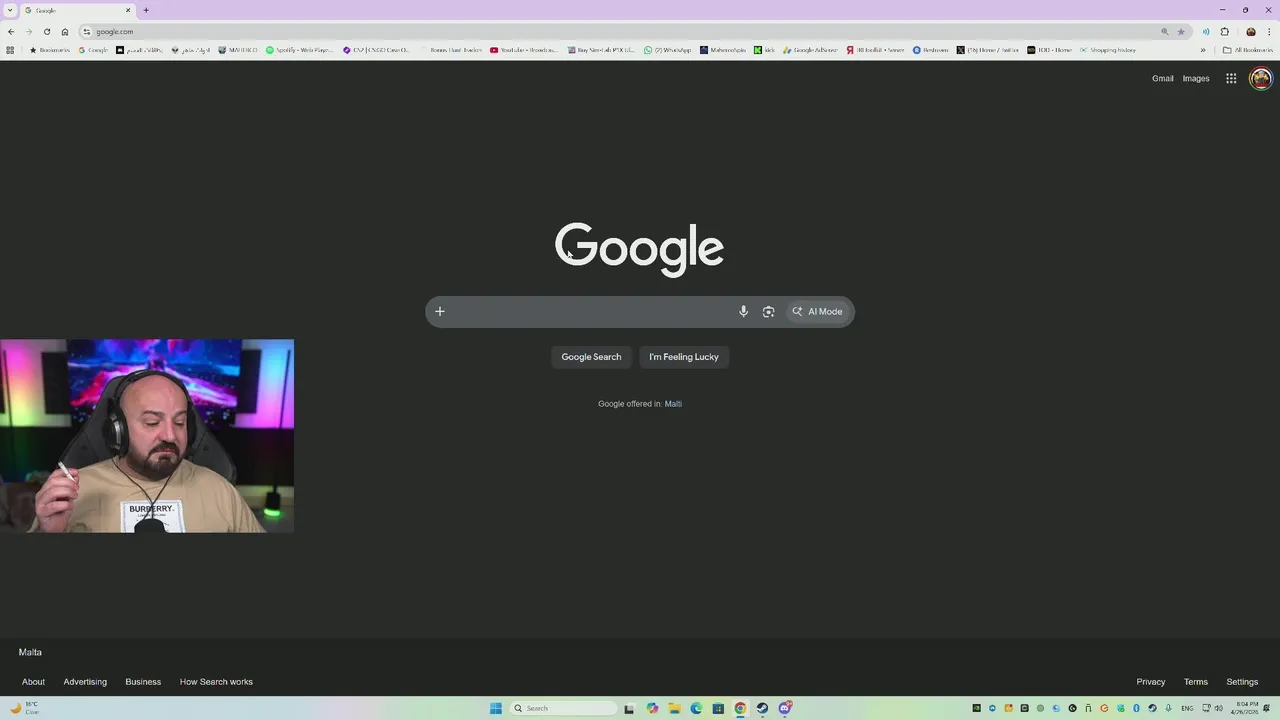
Task: Open the Bookmarks folder on bookmarks bar
Action: [x=50, y=50]
